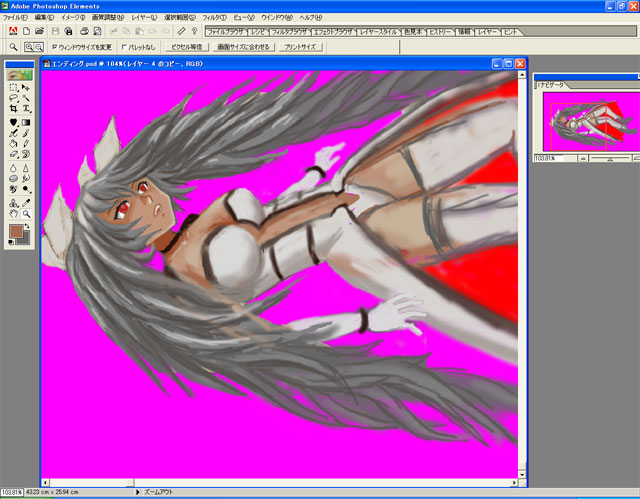Open レシピ palette well tab

coord(258,32)
